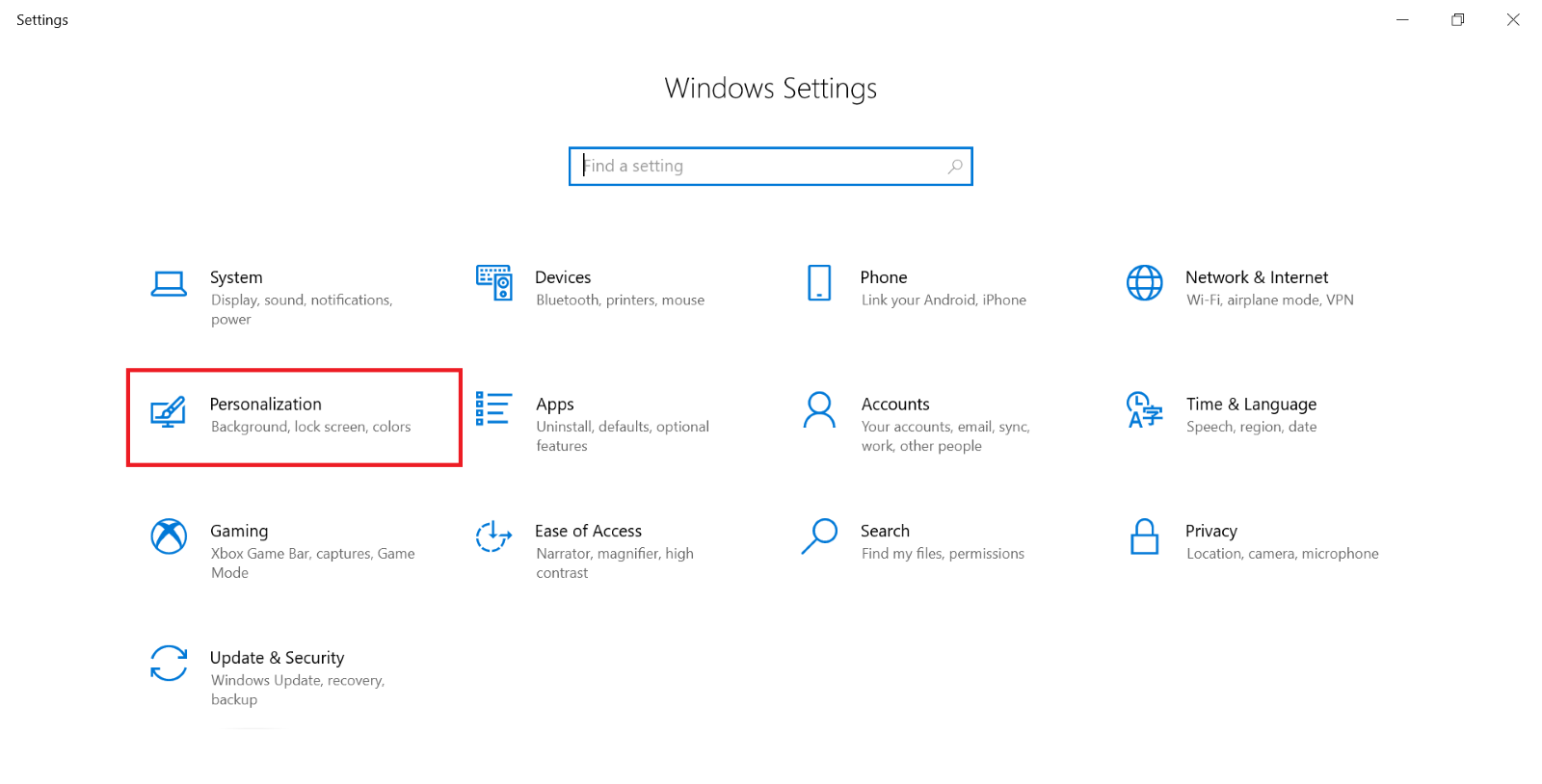The width and height of the screenshot is (1542, 784).
Task: Click 'Narrator, magnifier, high contrast' text
Action: (615, 563)
